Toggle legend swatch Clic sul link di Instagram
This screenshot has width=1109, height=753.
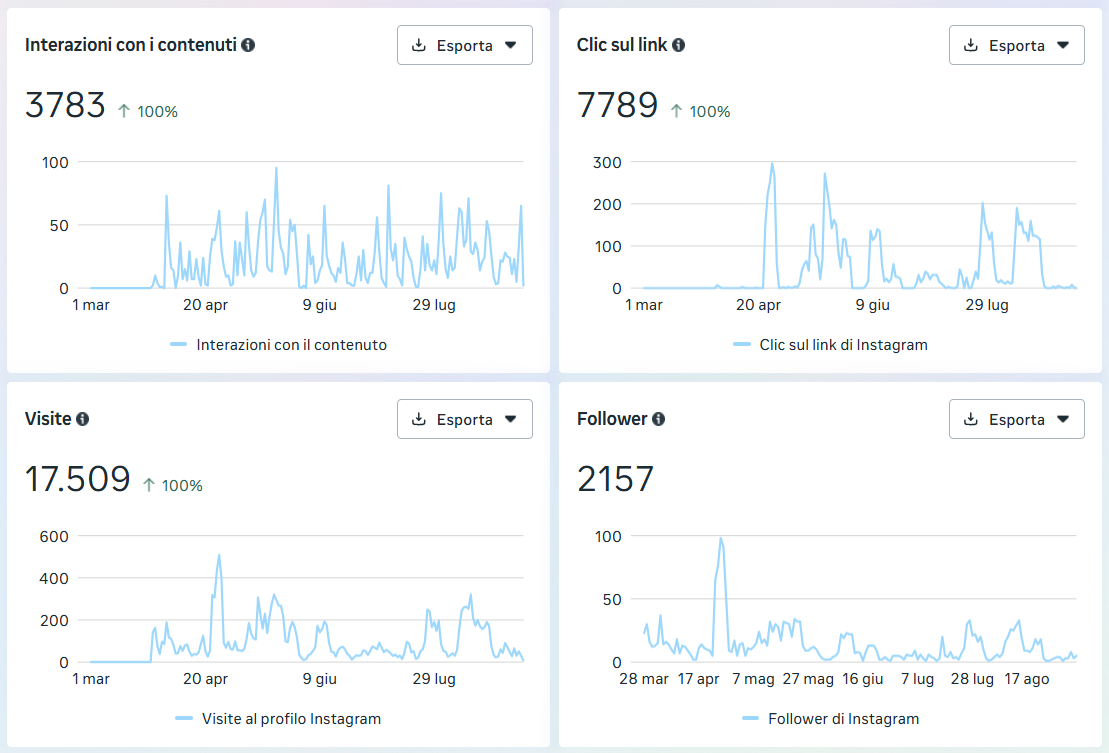(742, 344)
